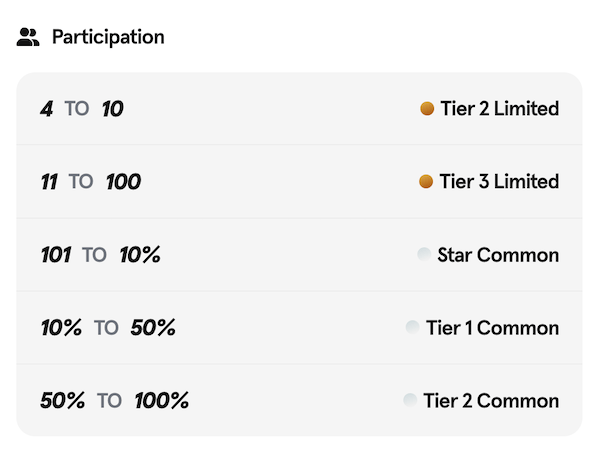Click the Tier 2 Common grey badge icon
Screen dimensions: 600x455
coord(410,400)
